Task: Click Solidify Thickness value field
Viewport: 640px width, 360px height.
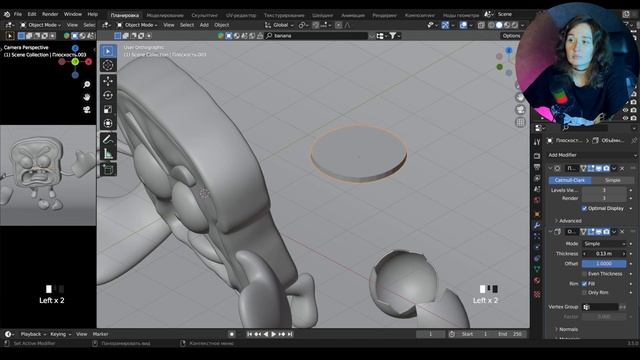Action: [604, 254]
